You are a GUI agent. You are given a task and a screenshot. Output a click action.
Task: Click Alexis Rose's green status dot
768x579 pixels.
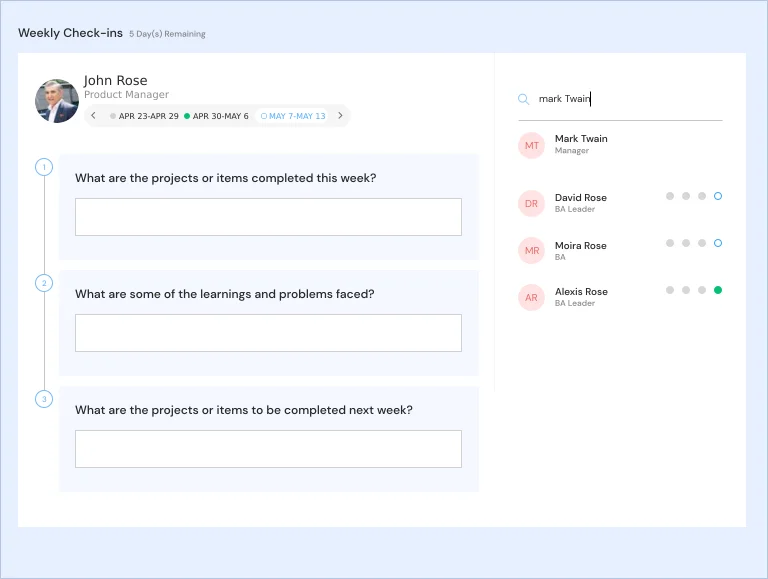point(718,290)
